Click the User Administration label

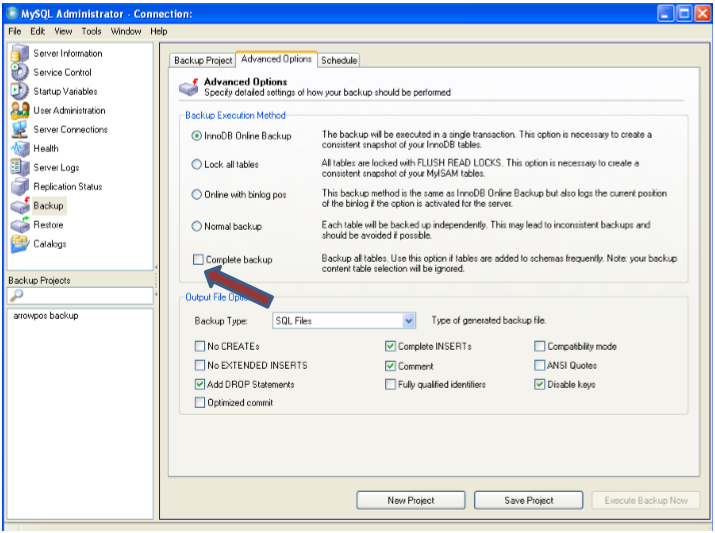tap(69, 110)
